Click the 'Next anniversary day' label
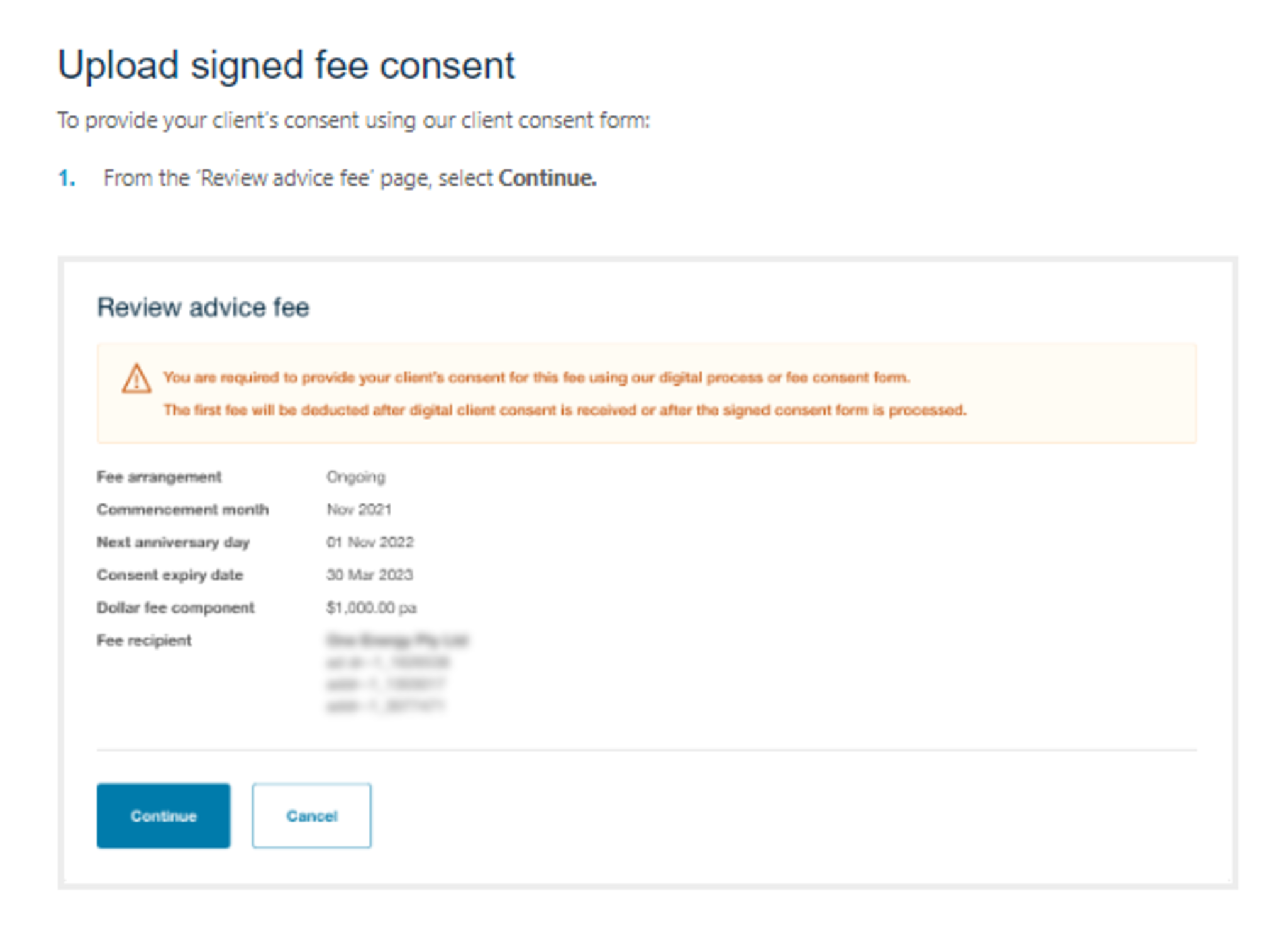 tap(173, 542)
